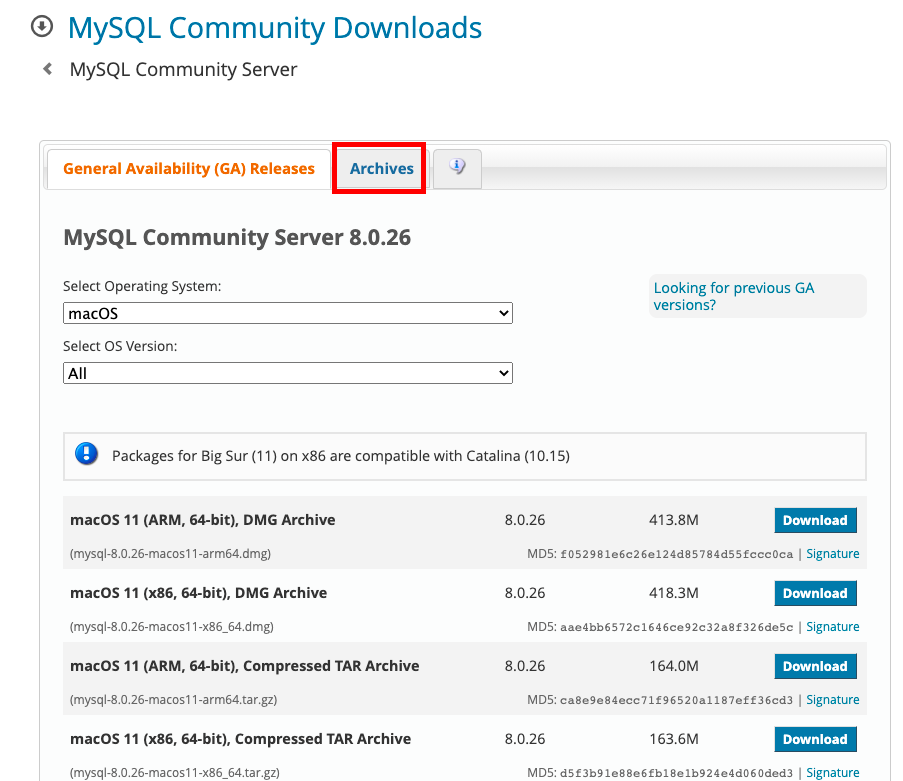Click the 163.6M file size value
903x781 pixels.
click(673, 739)
